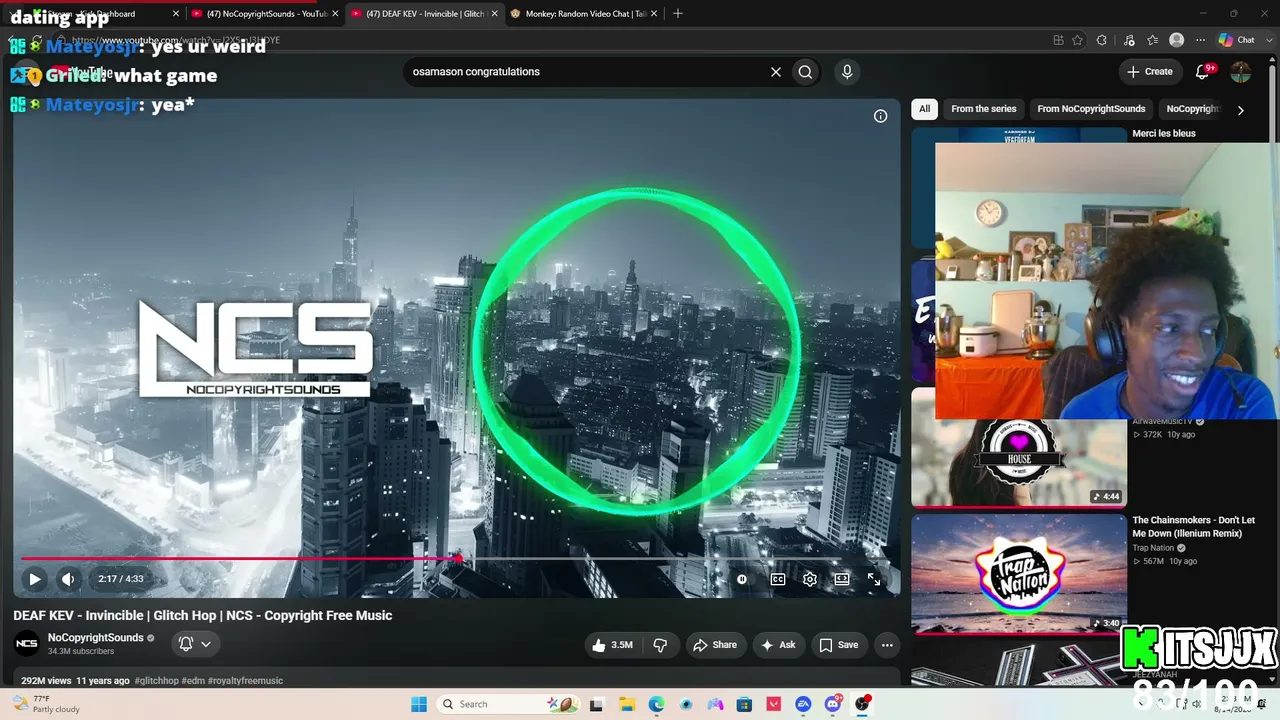
Task: Open Microsoft Edge from taskbar
Action: 656,704
